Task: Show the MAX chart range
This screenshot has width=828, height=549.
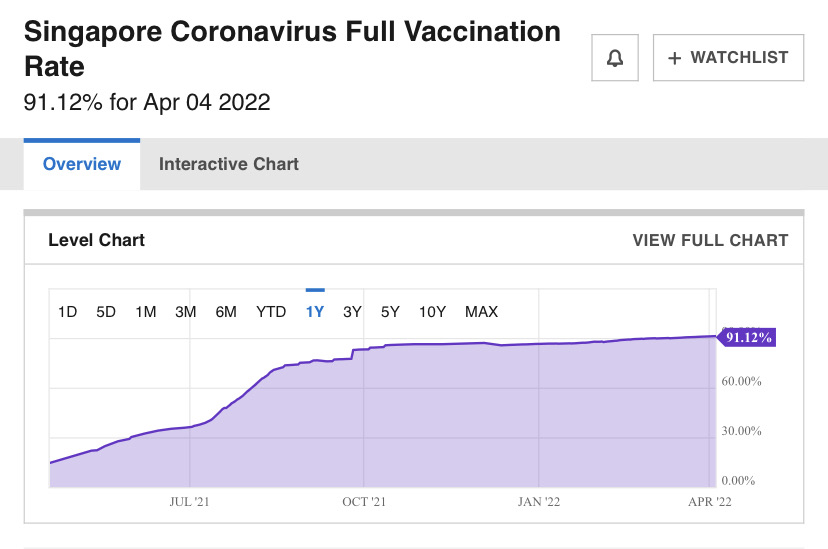Action: point(481,312)
